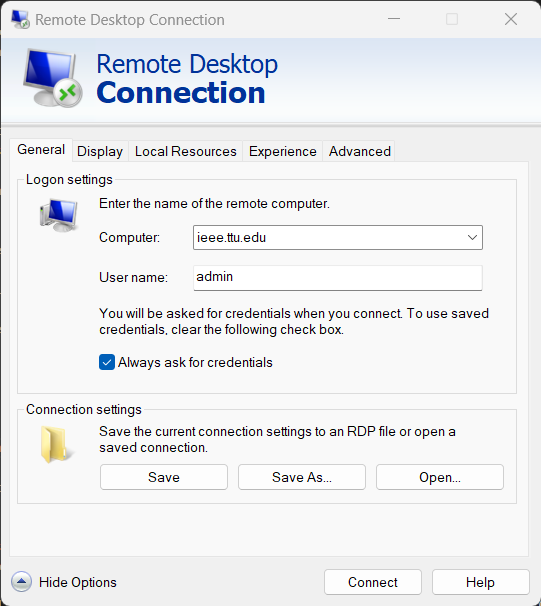Open the Advanced tab
This screenshot has width=541, height=606.
point(360,151)
